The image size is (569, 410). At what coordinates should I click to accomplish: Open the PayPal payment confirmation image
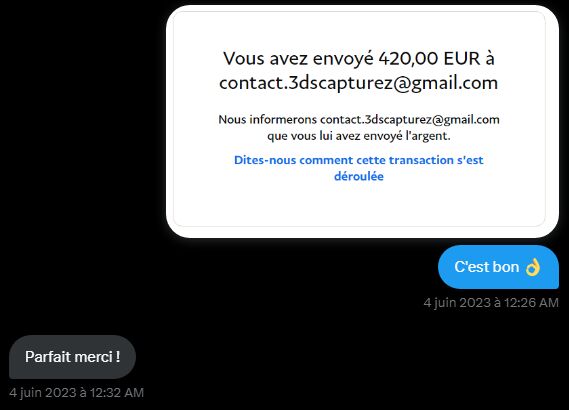362,122
